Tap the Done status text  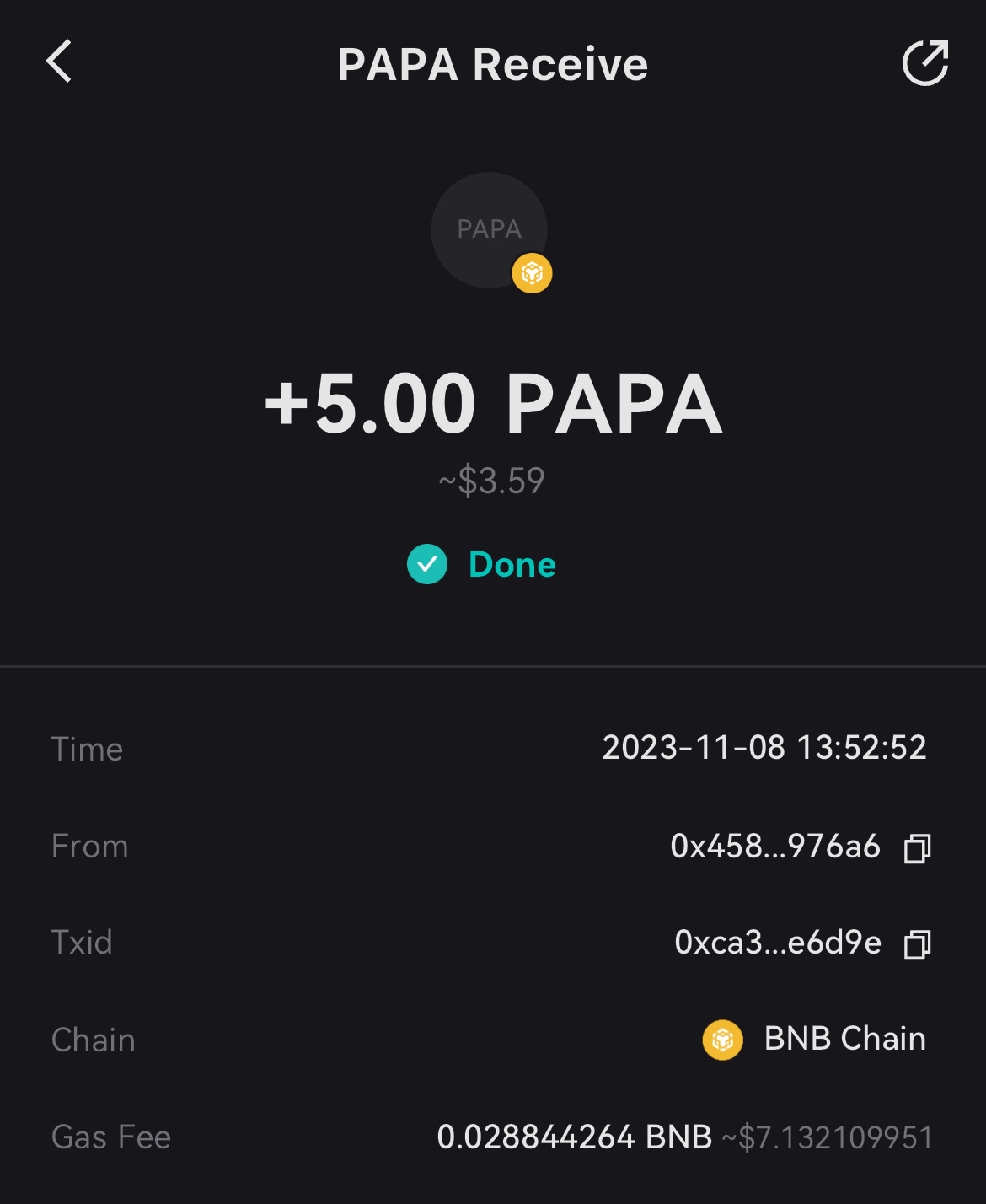(x=512, y=564)
